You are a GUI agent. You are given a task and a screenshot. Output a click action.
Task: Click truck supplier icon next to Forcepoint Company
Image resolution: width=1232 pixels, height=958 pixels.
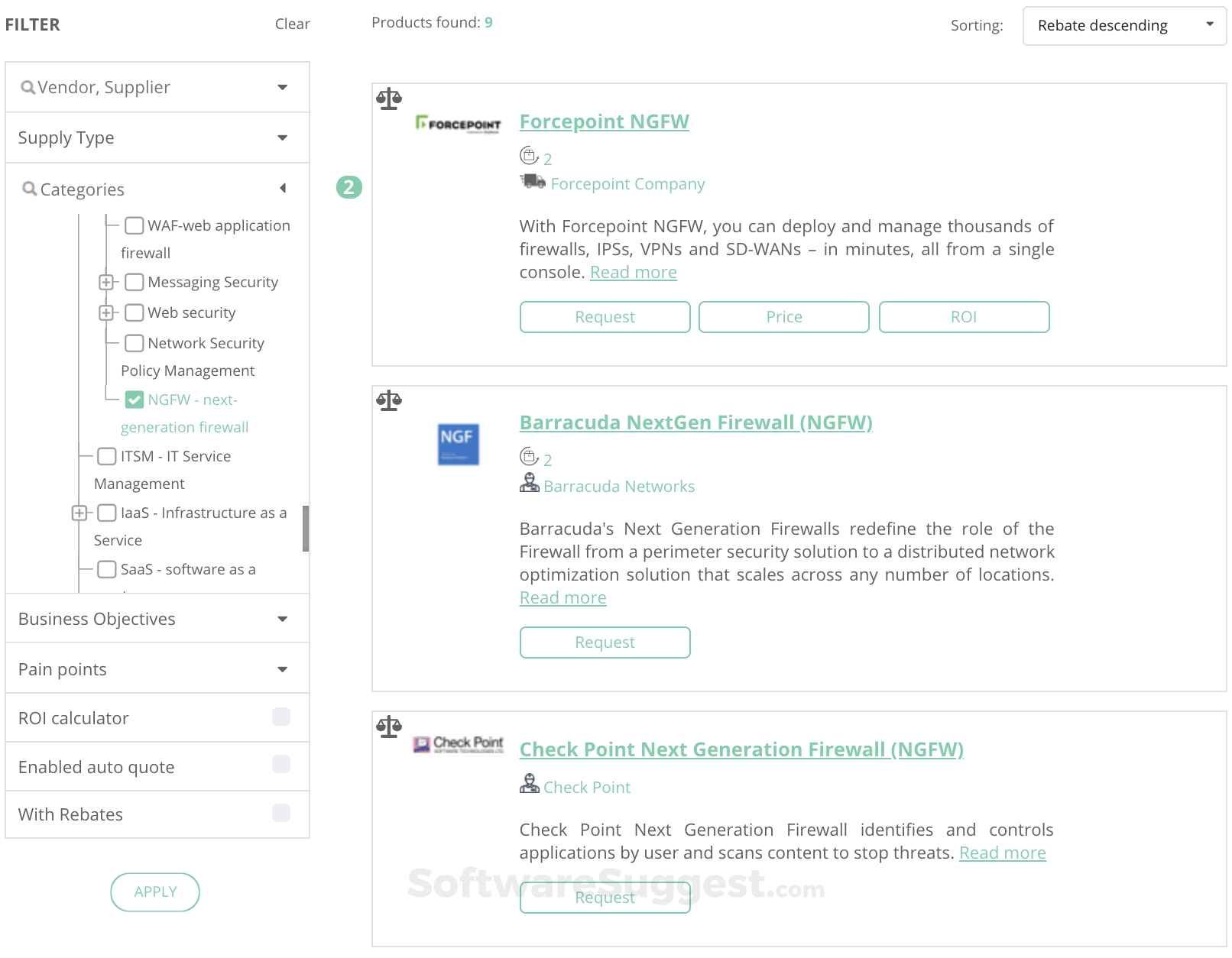tap(533, 182)
